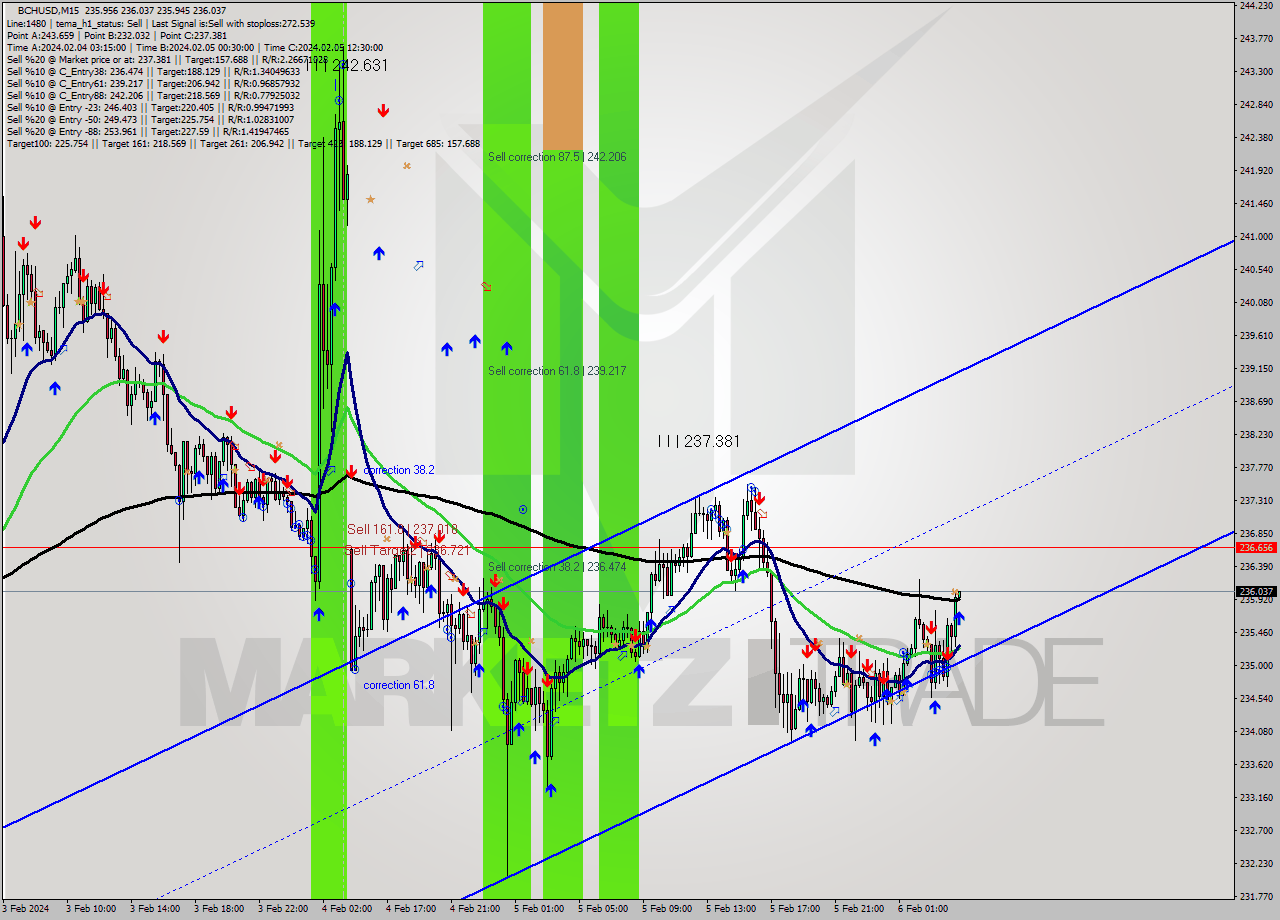Image resolution: width=1280 pixels, height=920 pixels.
Task: Click the blue 'correction 61.8' label
Action: click(x=398, y=685)
